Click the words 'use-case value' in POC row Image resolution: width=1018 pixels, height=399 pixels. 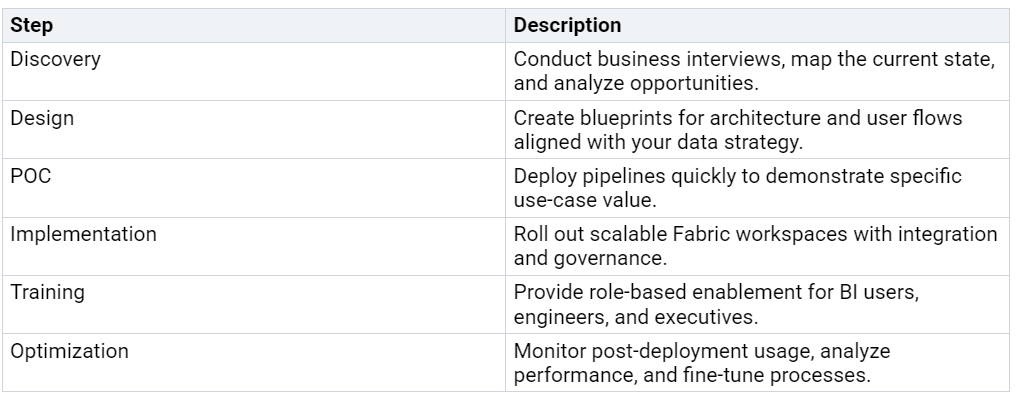pos(585,200)
